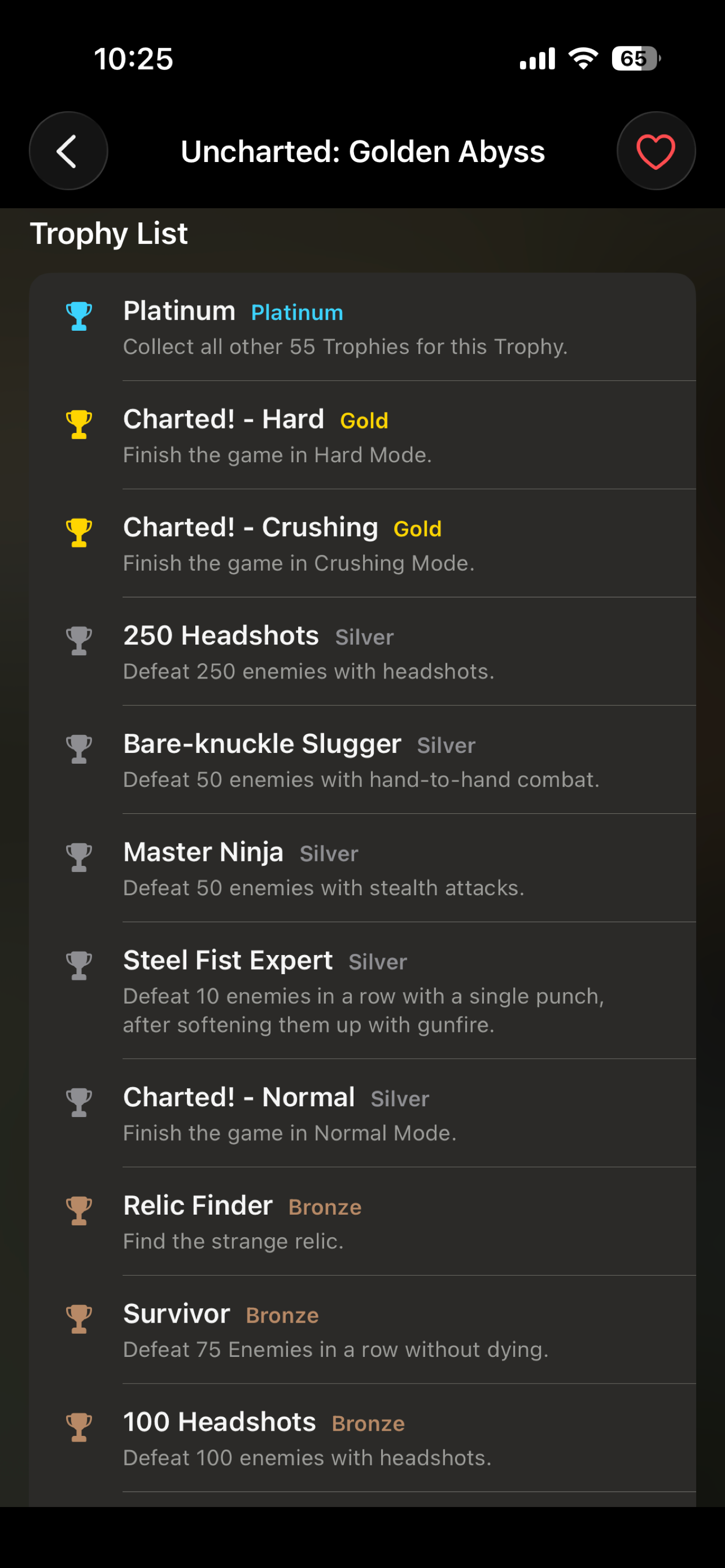Tap the silver trophy icon for Master Ninja
The height and width of the screenshot is (1568, 725).
click(x=79, y=857)
